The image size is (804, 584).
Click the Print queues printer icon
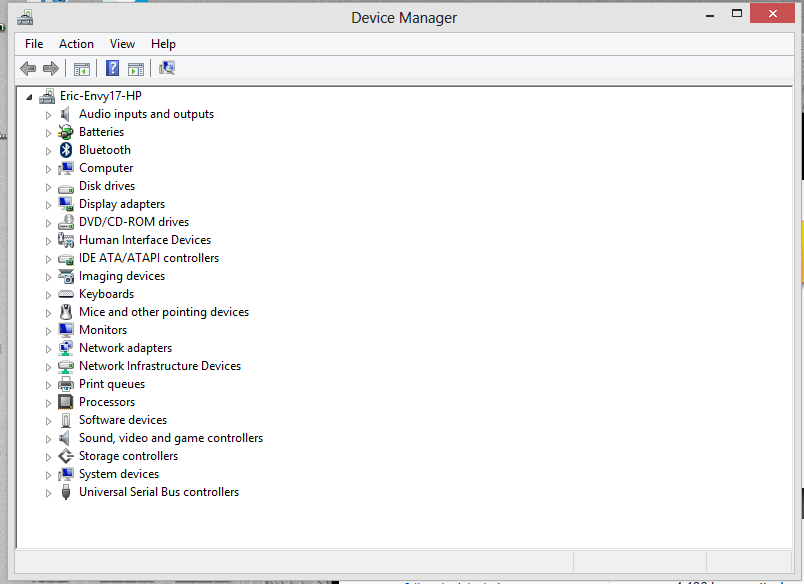66,384
